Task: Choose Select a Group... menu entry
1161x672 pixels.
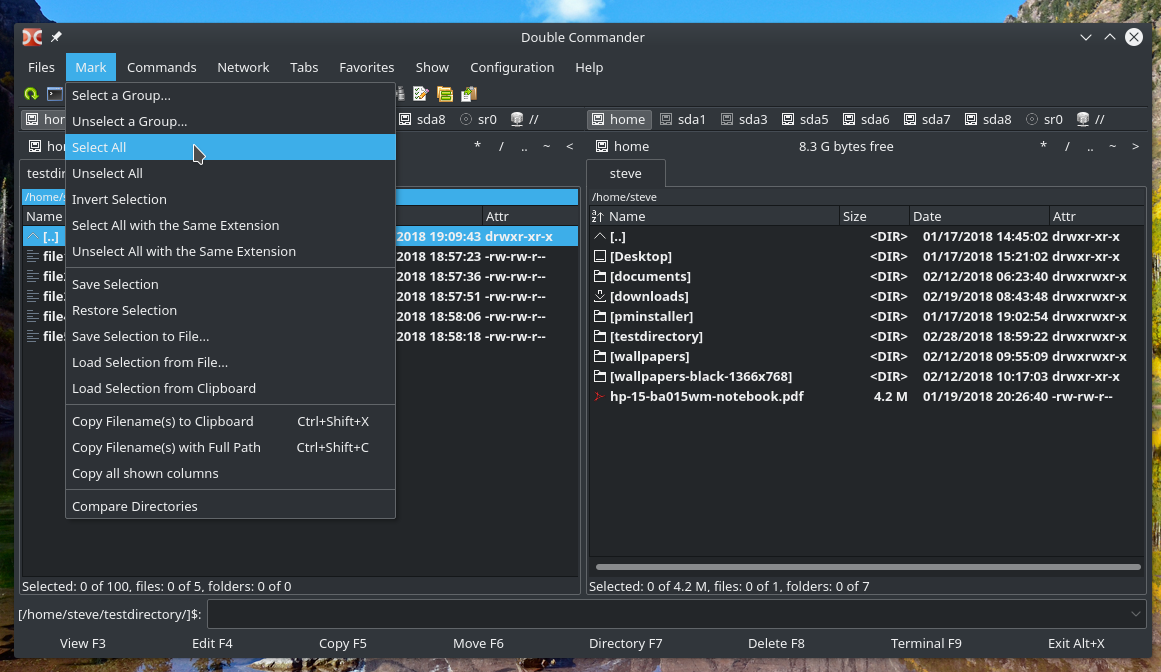Action: 230,95
